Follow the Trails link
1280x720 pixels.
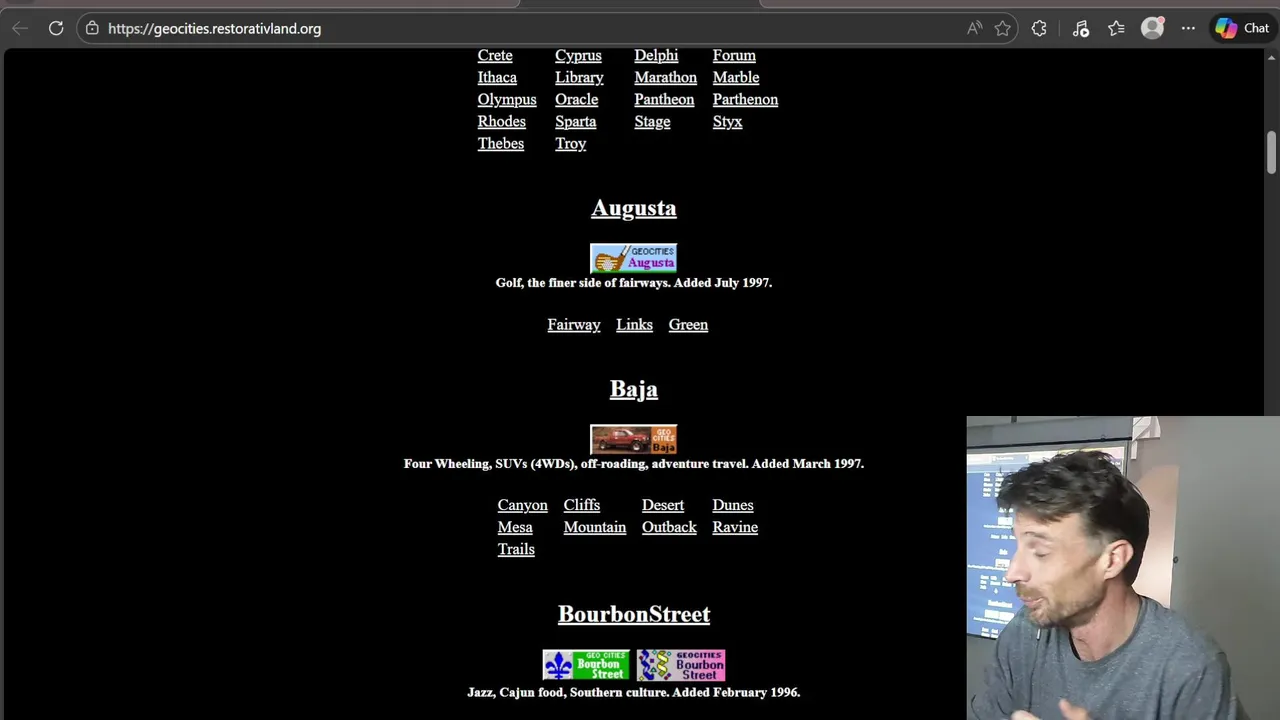(516, 549)
